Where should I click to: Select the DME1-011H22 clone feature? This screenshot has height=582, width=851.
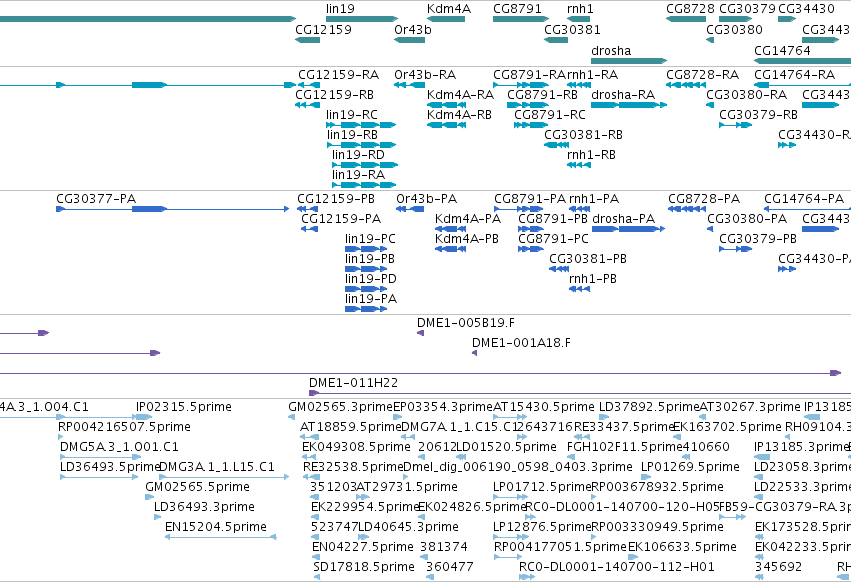pyautogui.click(x=580, y=393)
